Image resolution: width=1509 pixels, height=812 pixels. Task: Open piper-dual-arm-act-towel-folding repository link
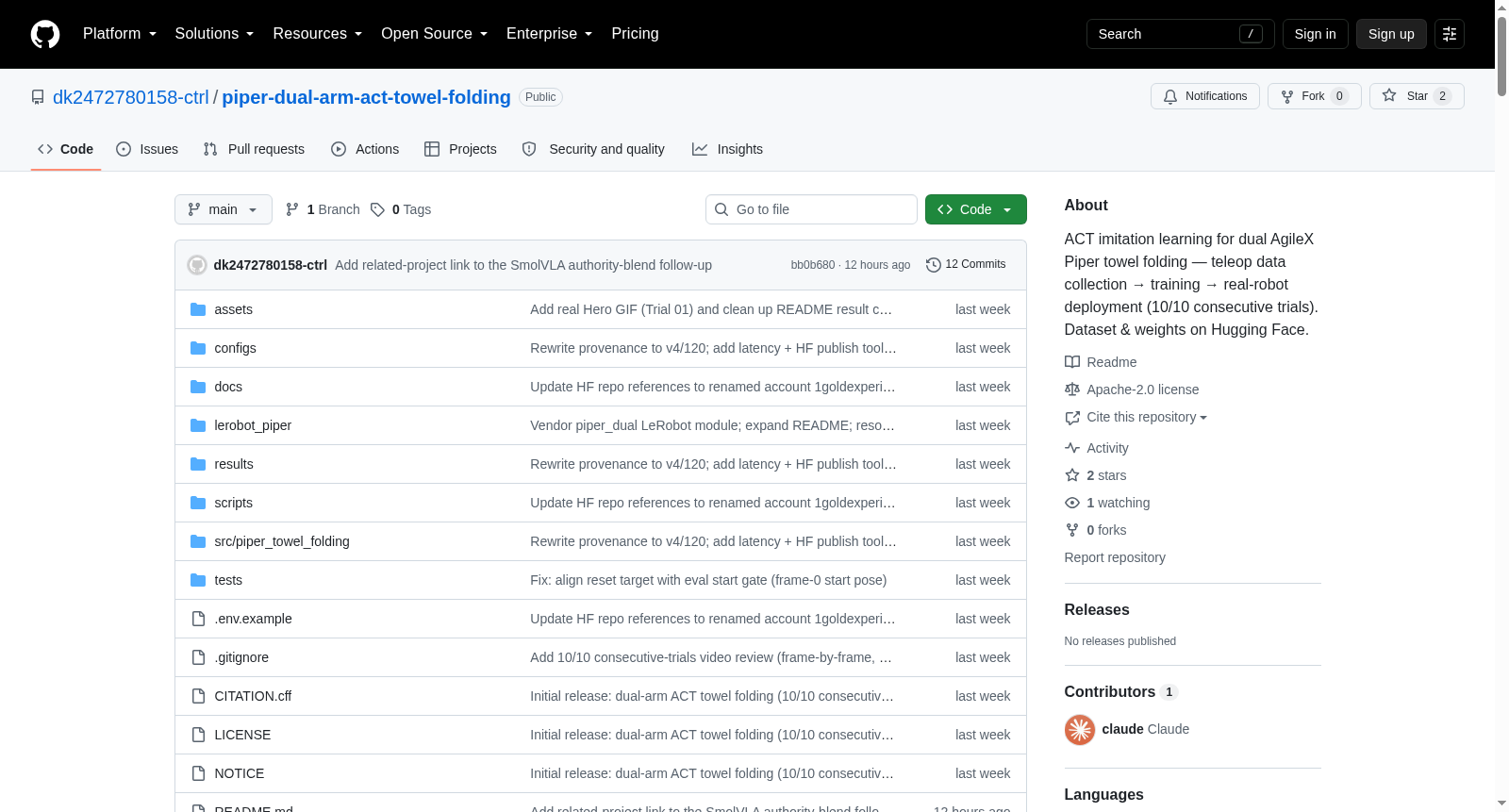click(x=366, y=97)
